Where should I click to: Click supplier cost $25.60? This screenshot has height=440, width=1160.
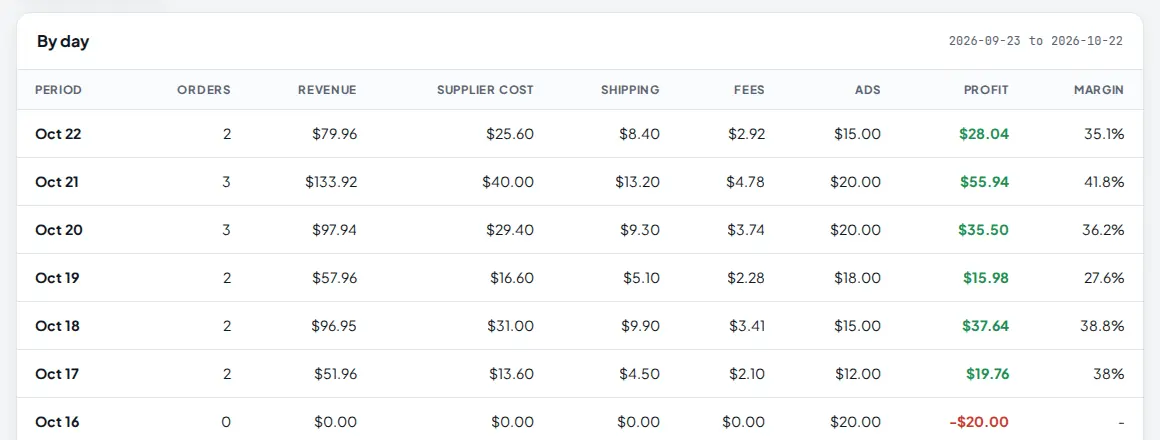pyautogui.click(x=510, y=134)
